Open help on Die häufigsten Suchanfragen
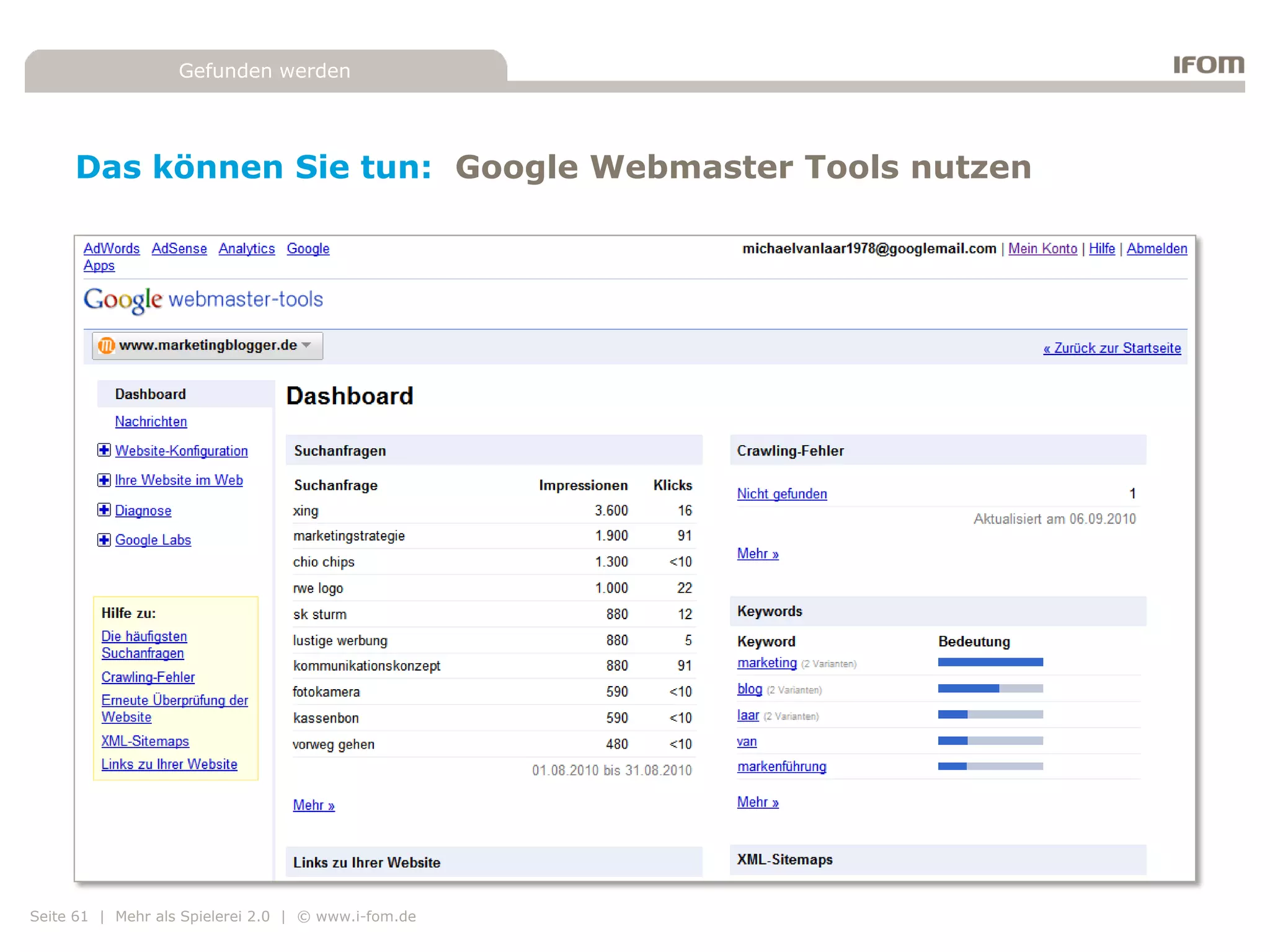Screen dimensions: 1270x952 click(144, 645)
